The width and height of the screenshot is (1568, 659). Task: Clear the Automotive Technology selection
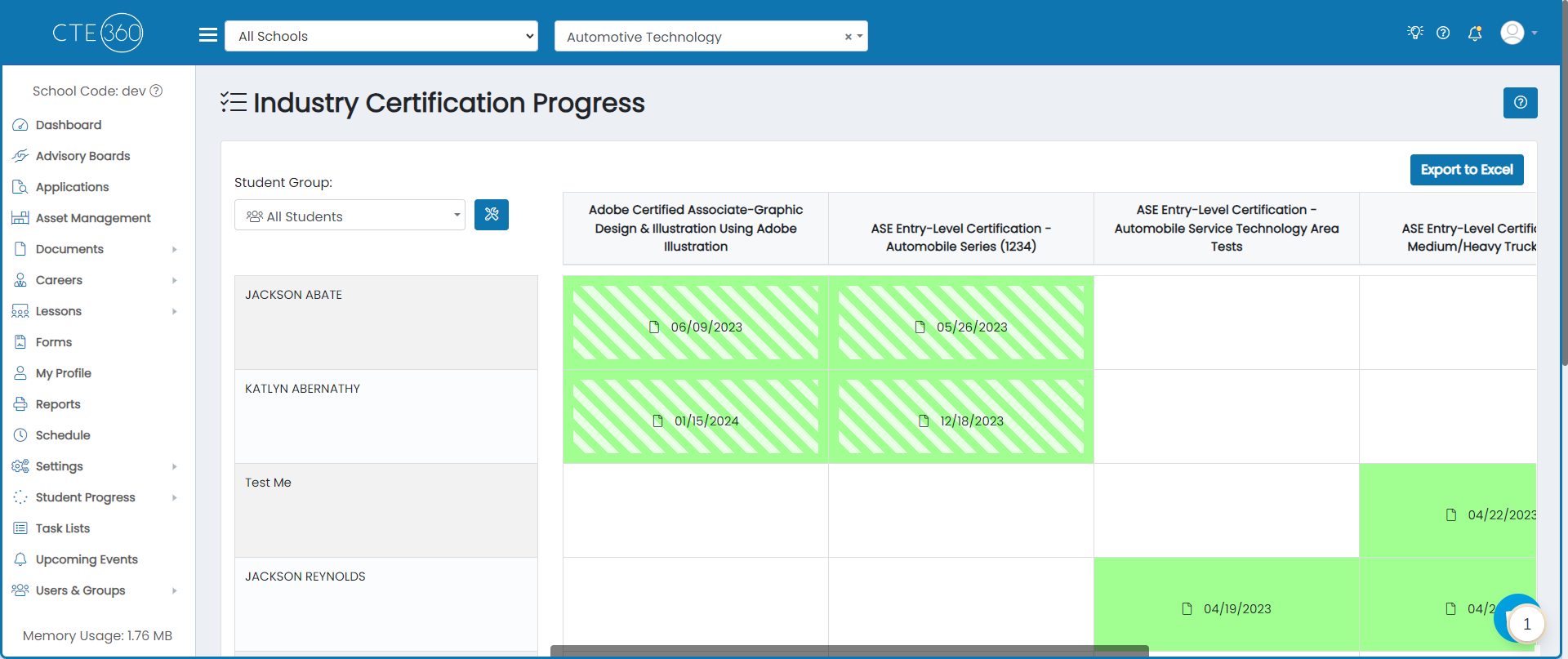[x=848, y=37]
